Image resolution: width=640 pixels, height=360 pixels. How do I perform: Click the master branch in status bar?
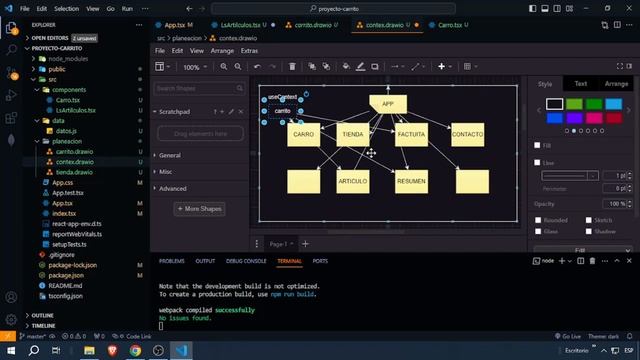[33, 336]
